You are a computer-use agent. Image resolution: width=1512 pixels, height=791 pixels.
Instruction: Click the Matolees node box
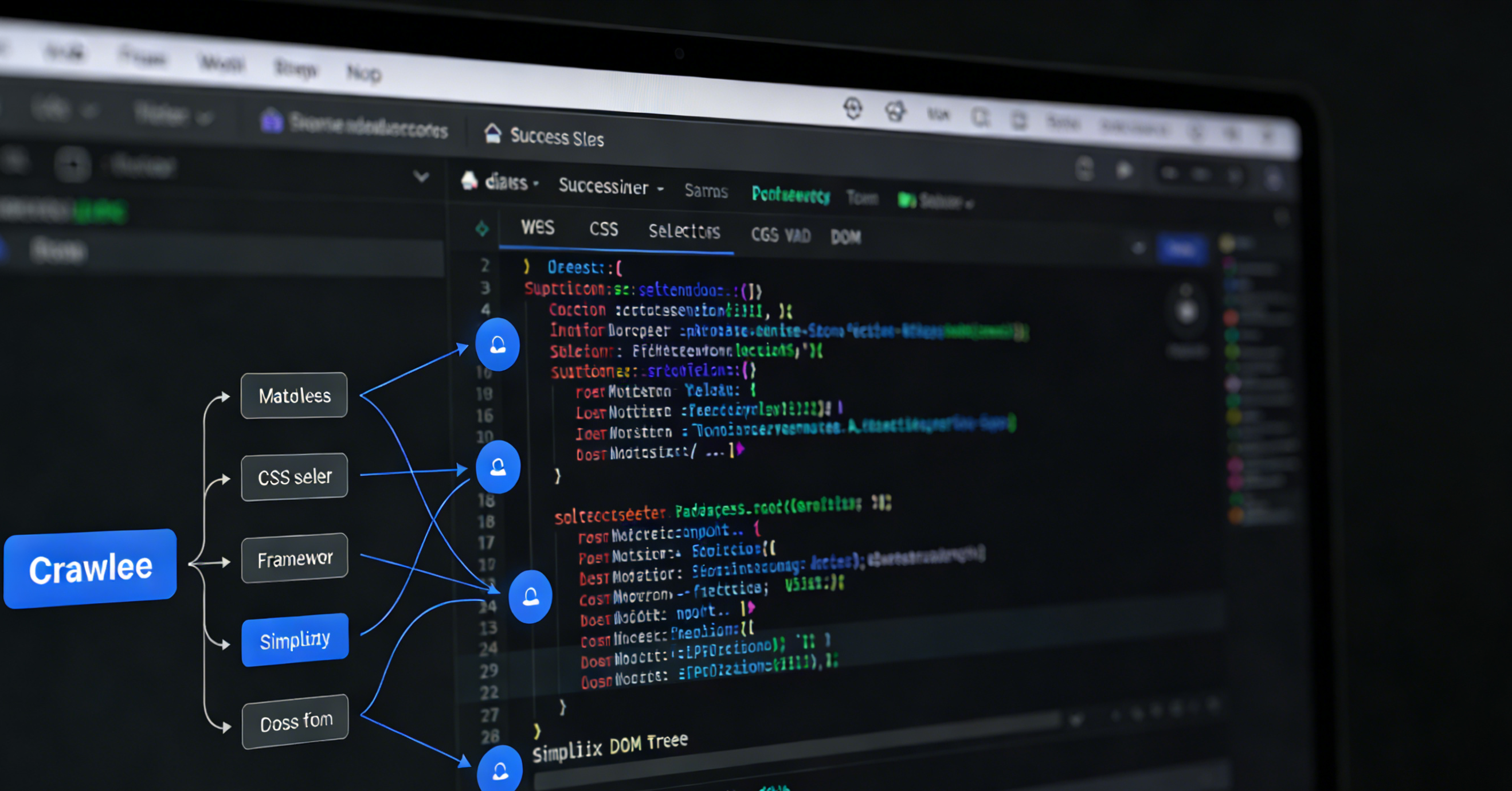click(294, 395)
